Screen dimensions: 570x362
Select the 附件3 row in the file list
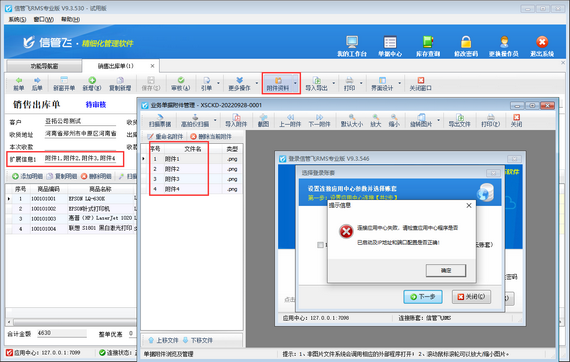coord(192,179)
